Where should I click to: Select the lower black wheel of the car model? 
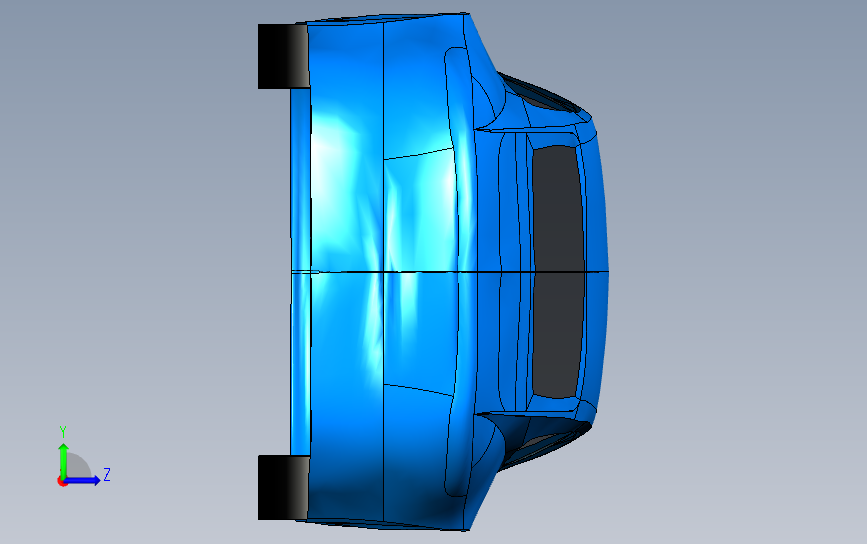pos(283,488)
